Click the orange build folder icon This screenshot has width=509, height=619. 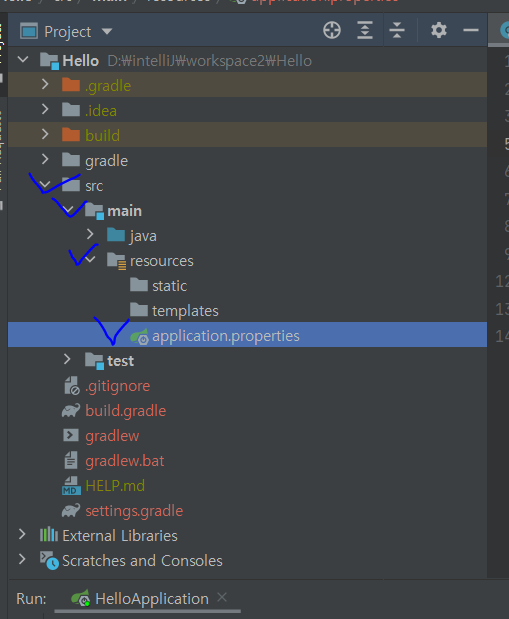(71, 135)
